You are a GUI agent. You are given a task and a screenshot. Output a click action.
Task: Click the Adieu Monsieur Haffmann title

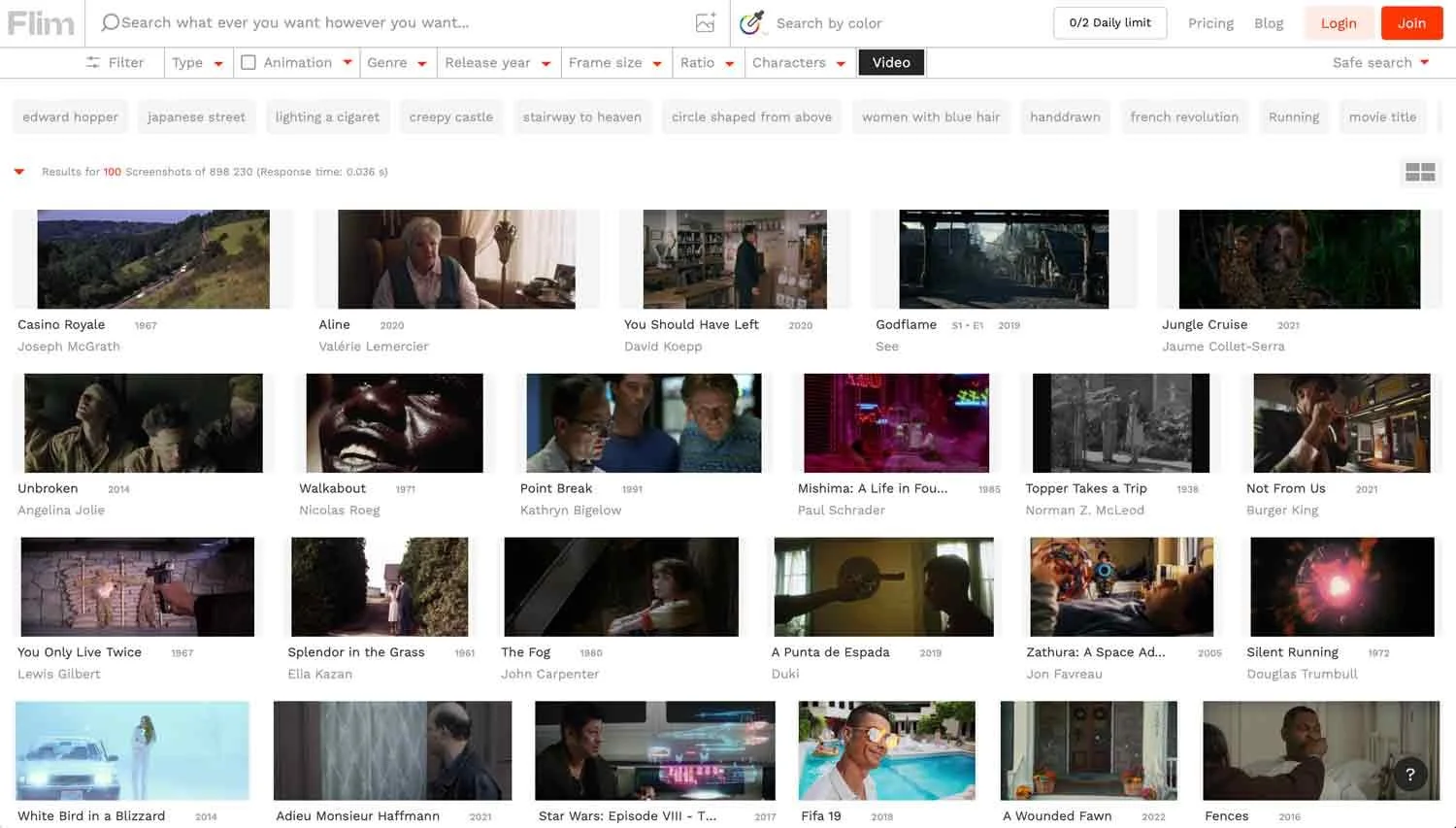point(358,816)
